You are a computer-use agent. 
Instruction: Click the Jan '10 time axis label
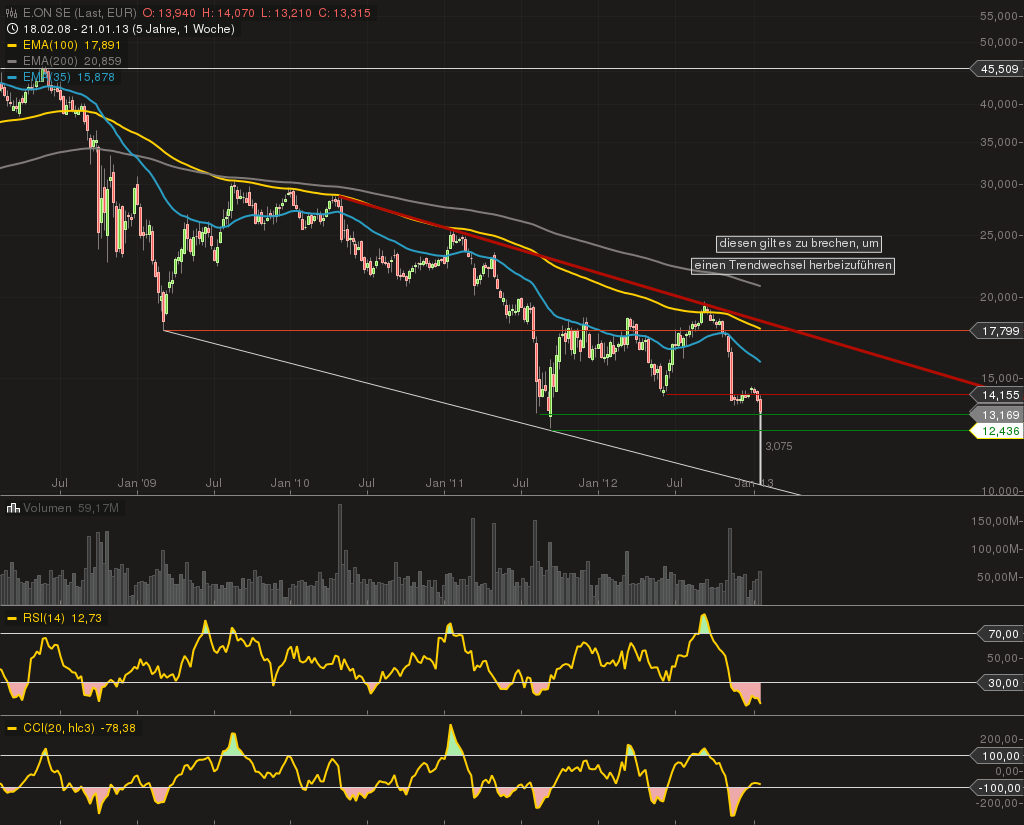coord(291,483)
